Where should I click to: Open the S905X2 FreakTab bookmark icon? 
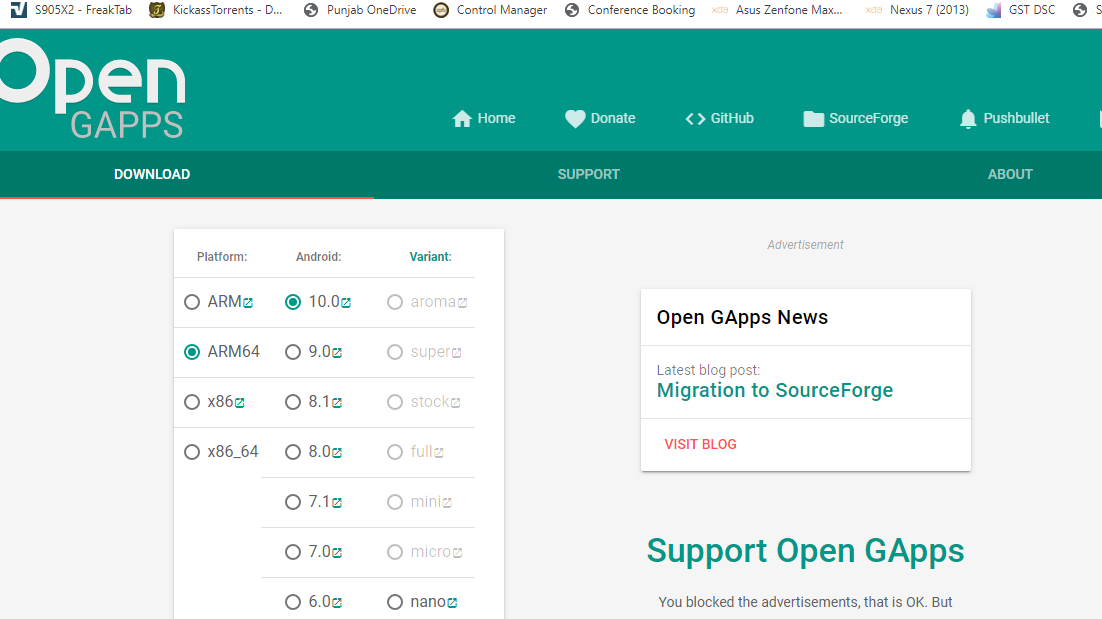tap(18, 10)
